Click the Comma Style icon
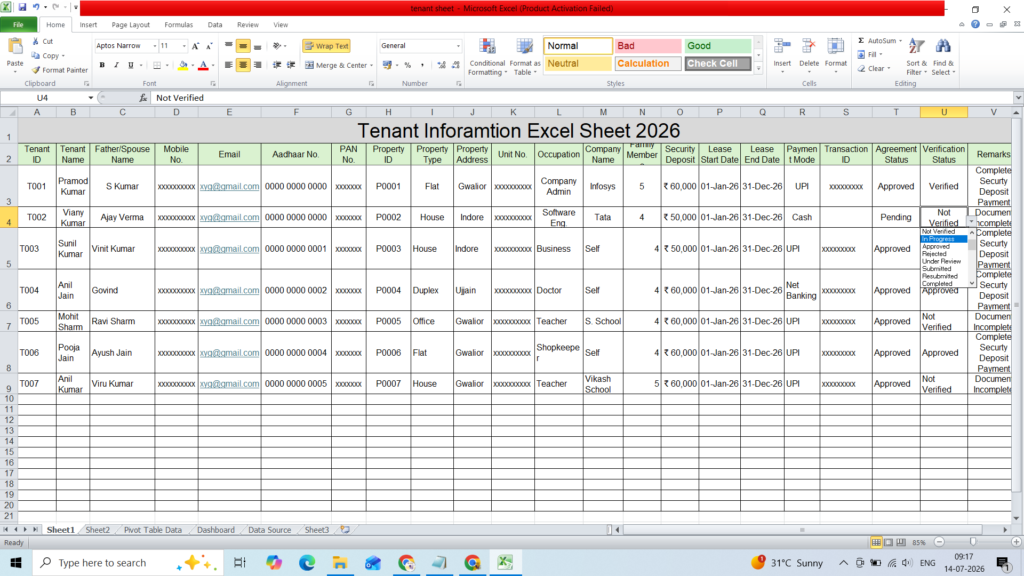The image size is (1024, 576). point(422,65)
